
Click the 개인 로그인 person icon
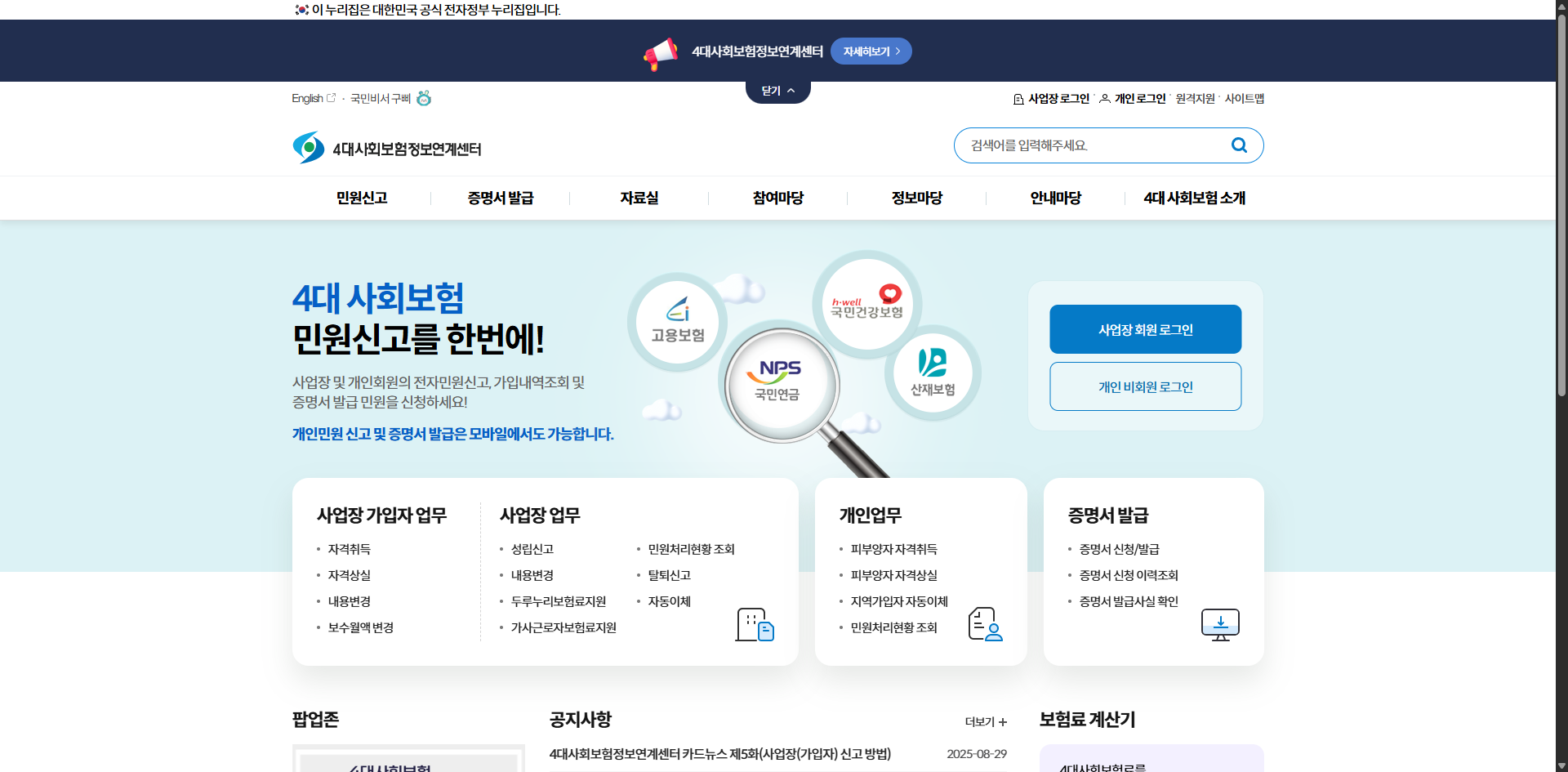tap(1104, 98)
